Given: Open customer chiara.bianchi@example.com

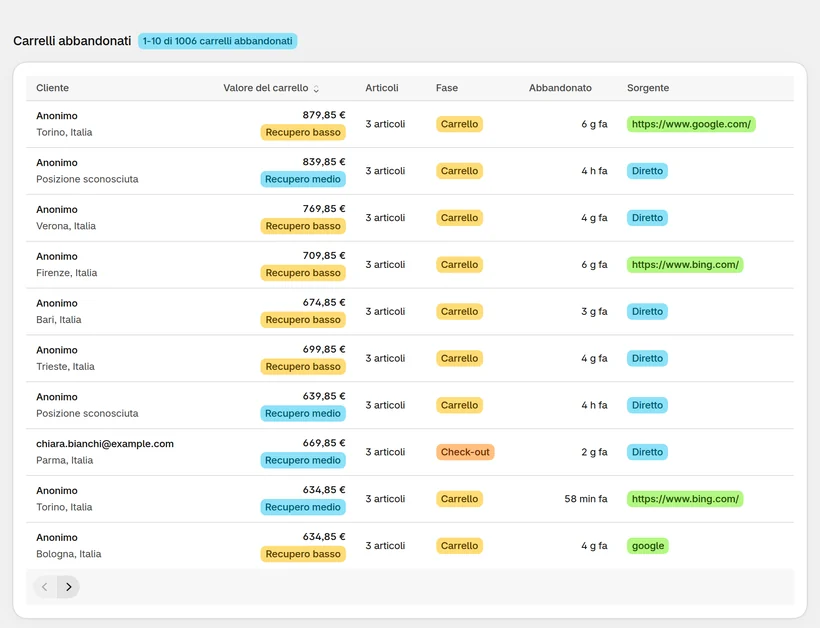Looking at the screenshot, I should pyautogui.click(x=105, y=444).
